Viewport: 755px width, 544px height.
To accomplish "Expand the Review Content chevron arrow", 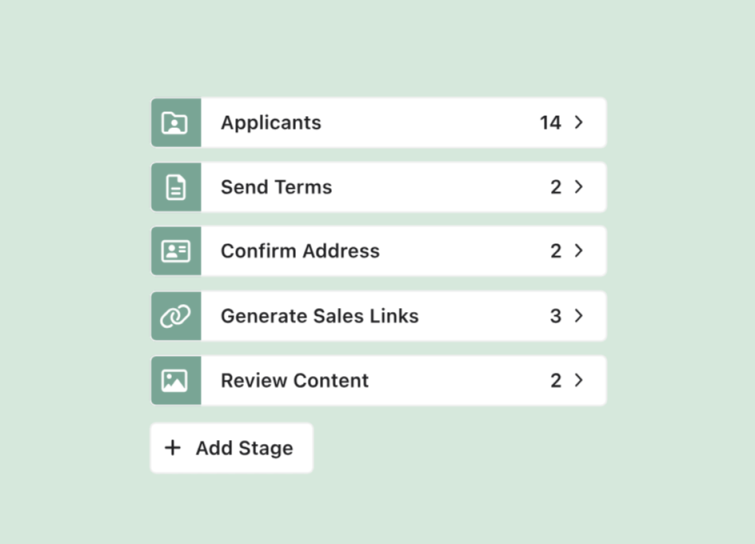I will (x=579, y=380).
